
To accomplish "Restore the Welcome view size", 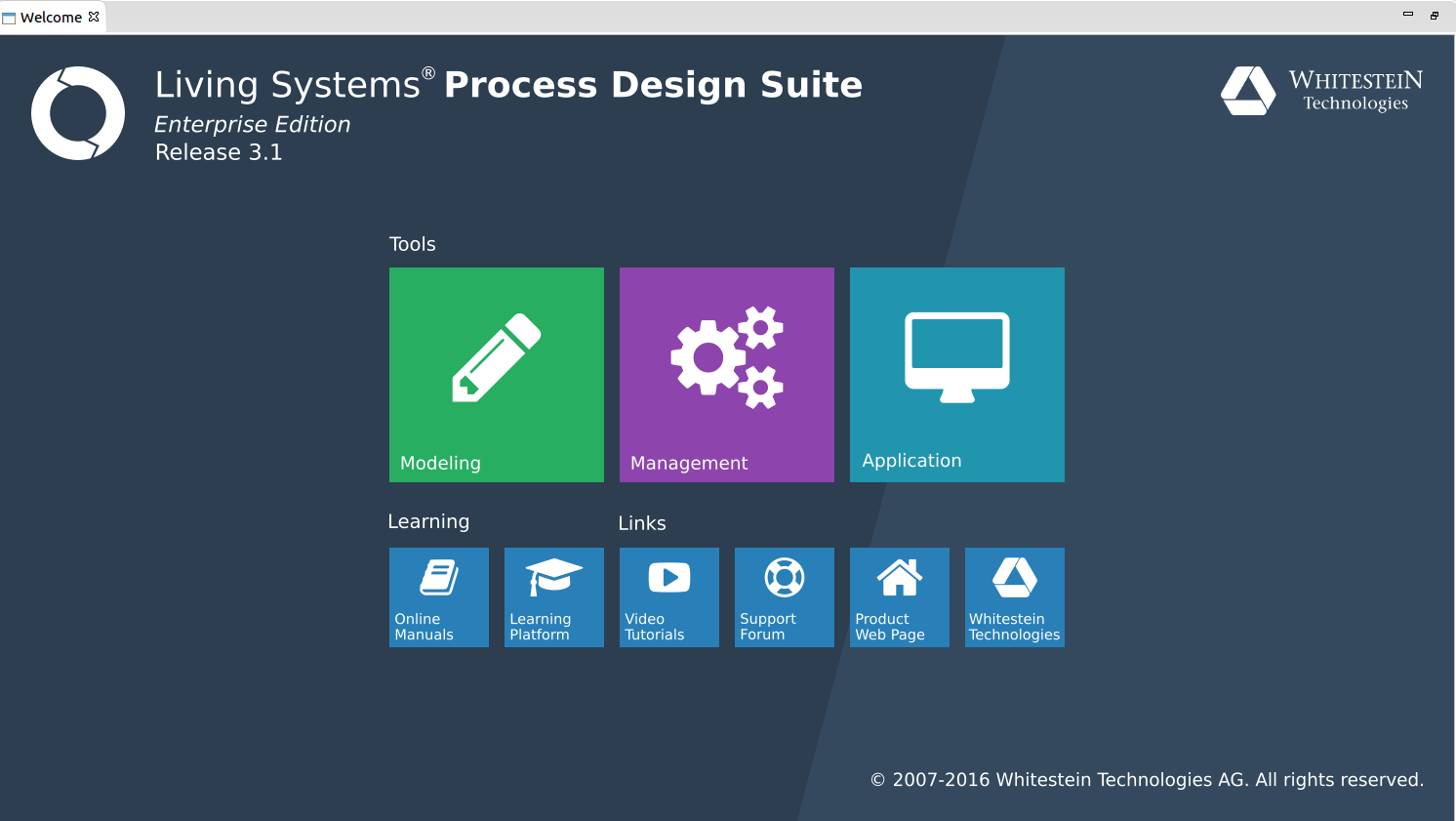I will [x=1435, y=15].
